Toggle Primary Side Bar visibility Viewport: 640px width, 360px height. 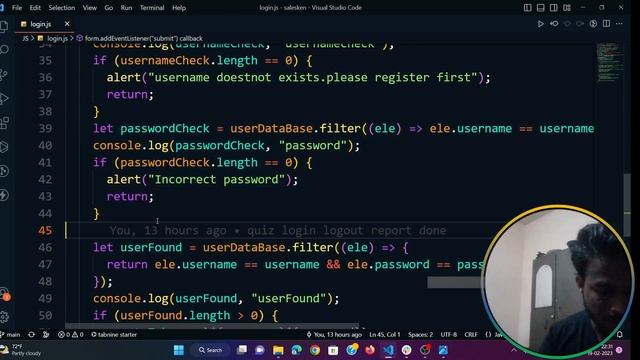pos(527,7)
